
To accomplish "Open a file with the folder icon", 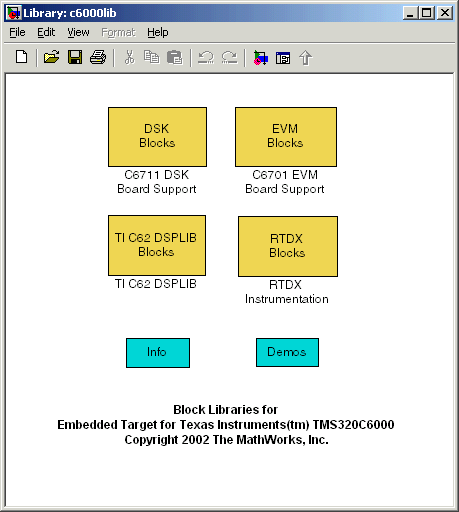I will click(51, 57).
